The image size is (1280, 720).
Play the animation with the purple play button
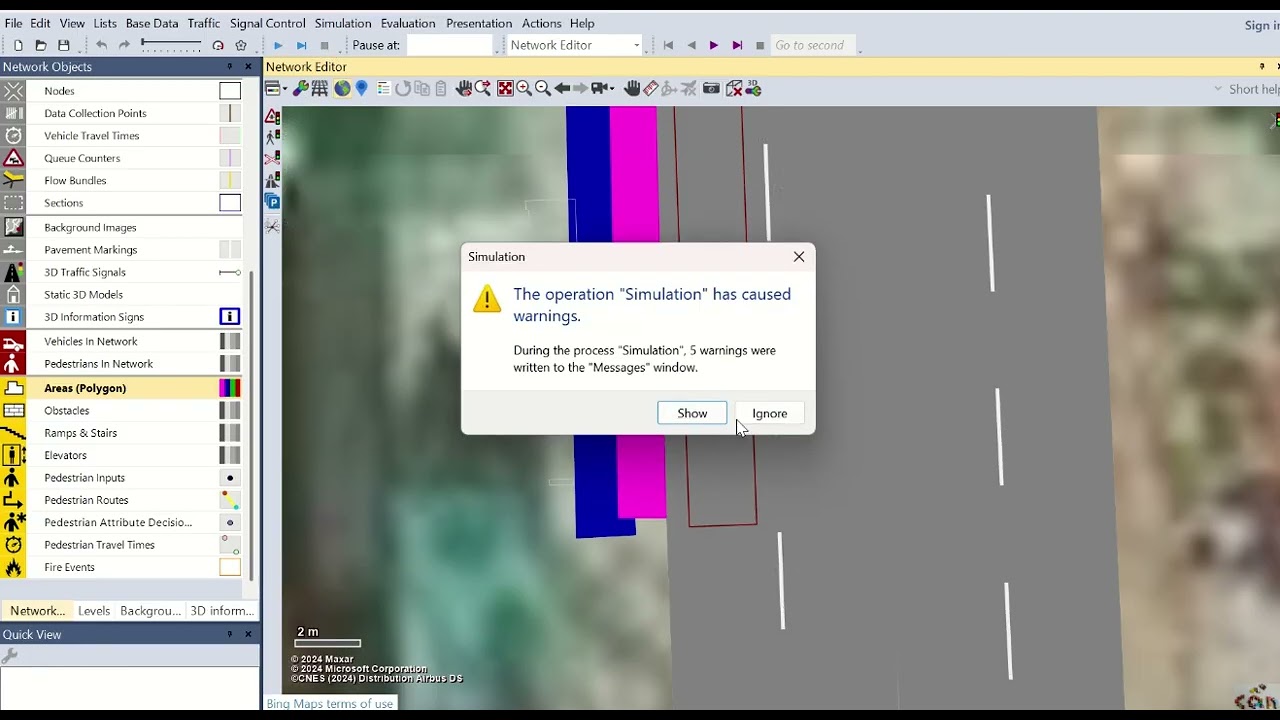click(714, 45)
